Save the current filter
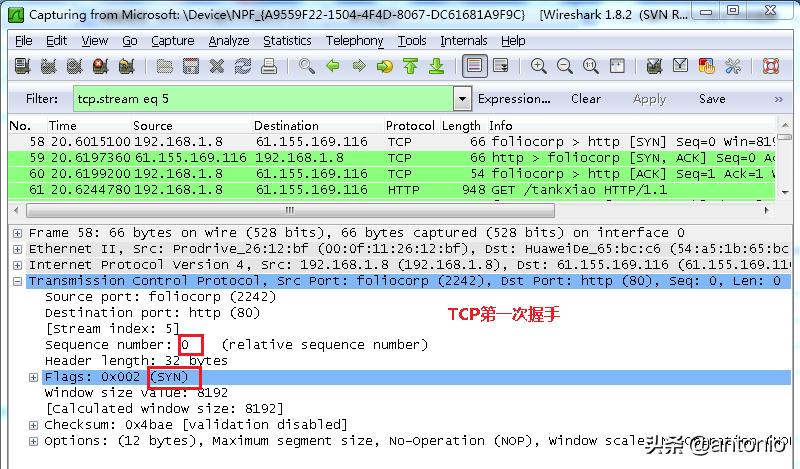800x469 pixels. [x=712, y=99]
